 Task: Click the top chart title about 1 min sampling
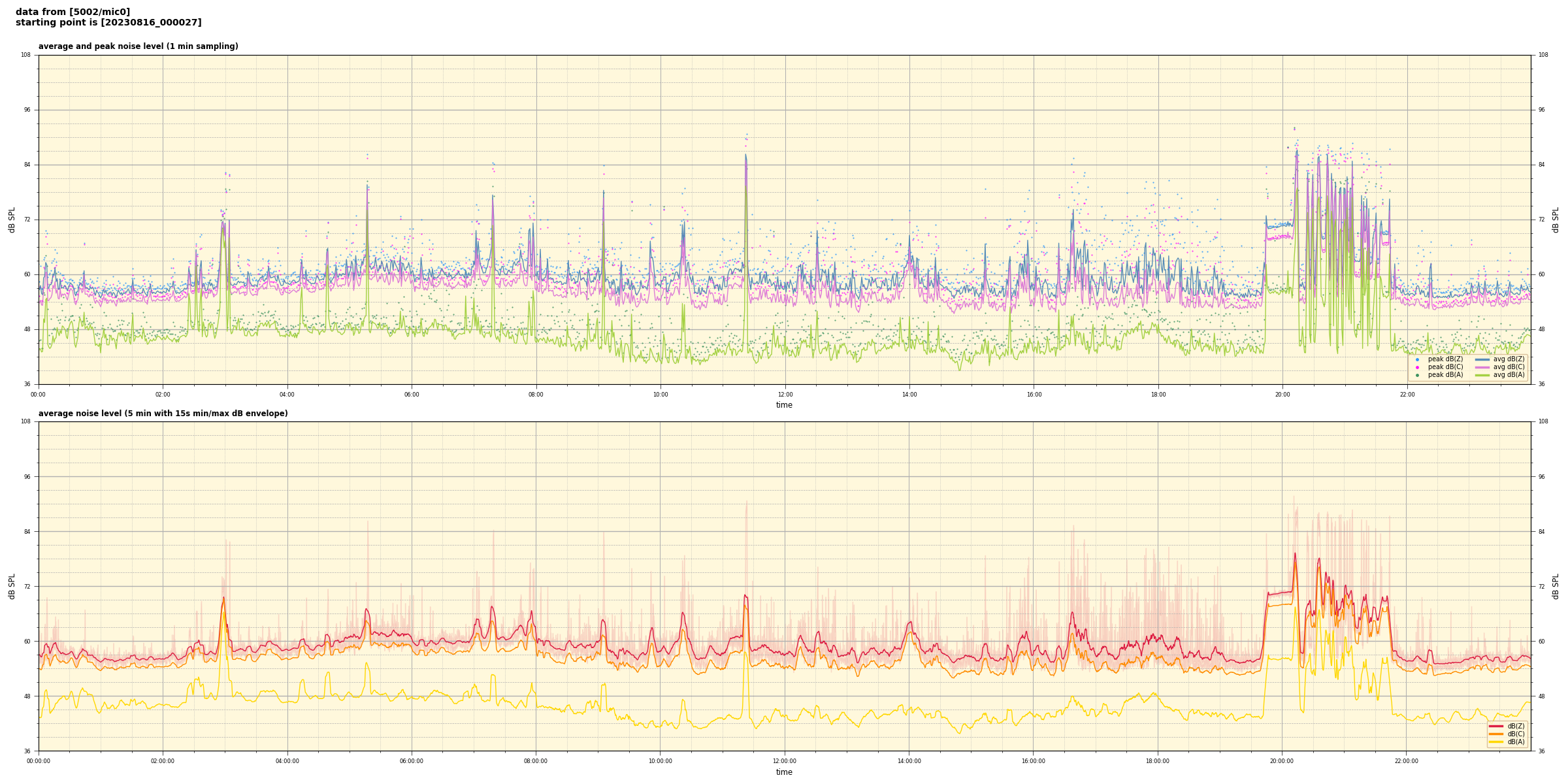pyautogui.click(x=138, y=46)
